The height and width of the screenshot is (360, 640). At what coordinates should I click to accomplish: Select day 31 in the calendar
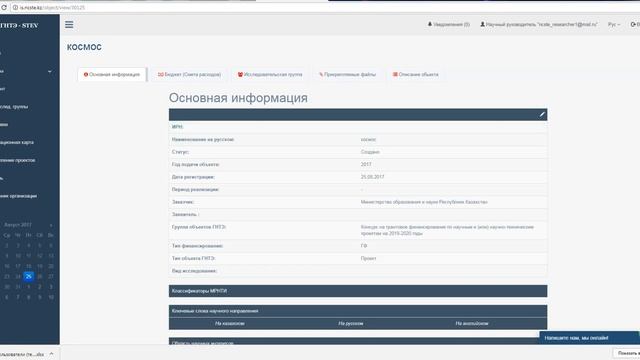pyautogui.click(x=18, y=287)
